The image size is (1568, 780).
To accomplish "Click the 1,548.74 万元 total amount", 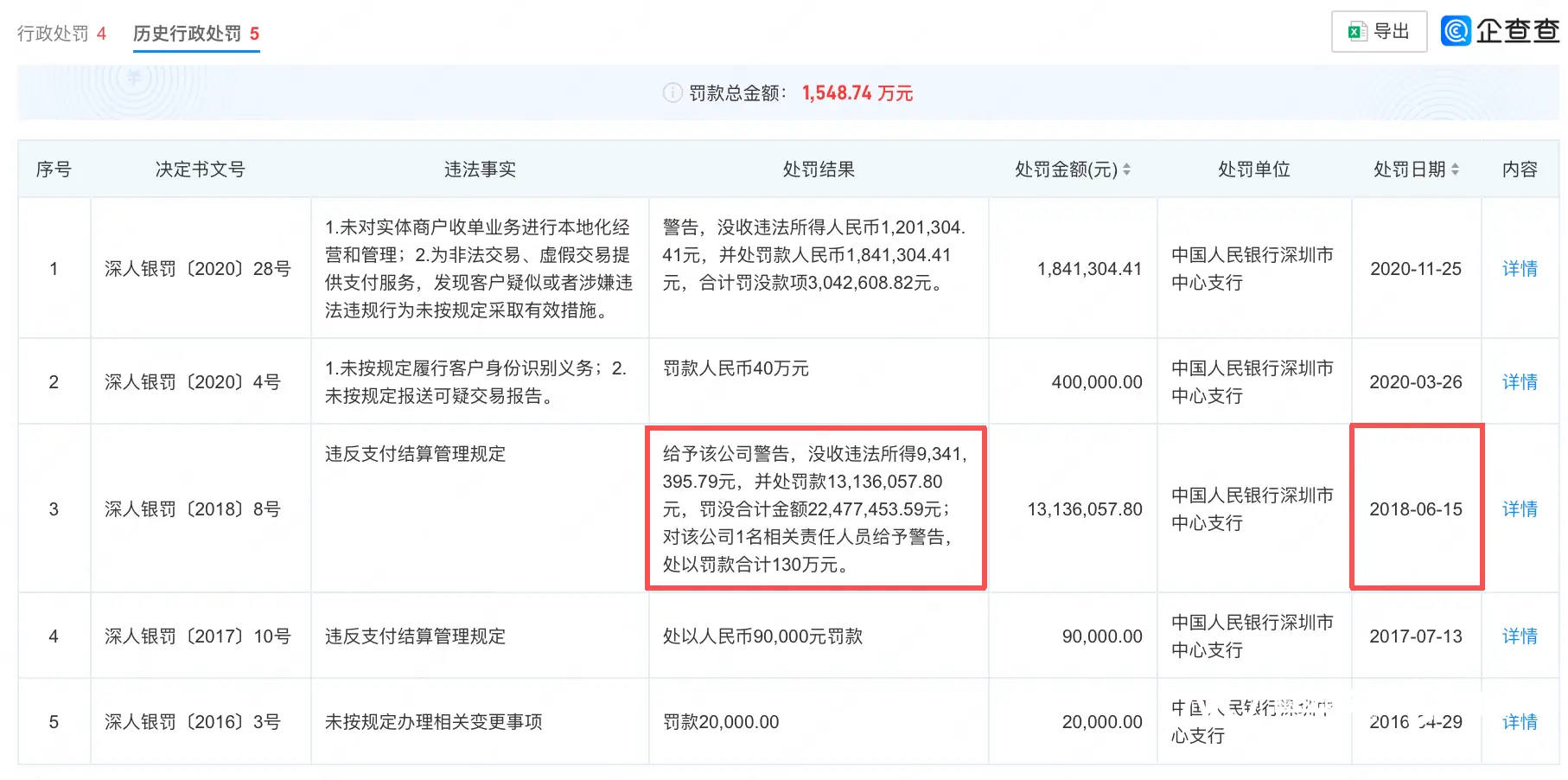I will click(x=857, y=93).
